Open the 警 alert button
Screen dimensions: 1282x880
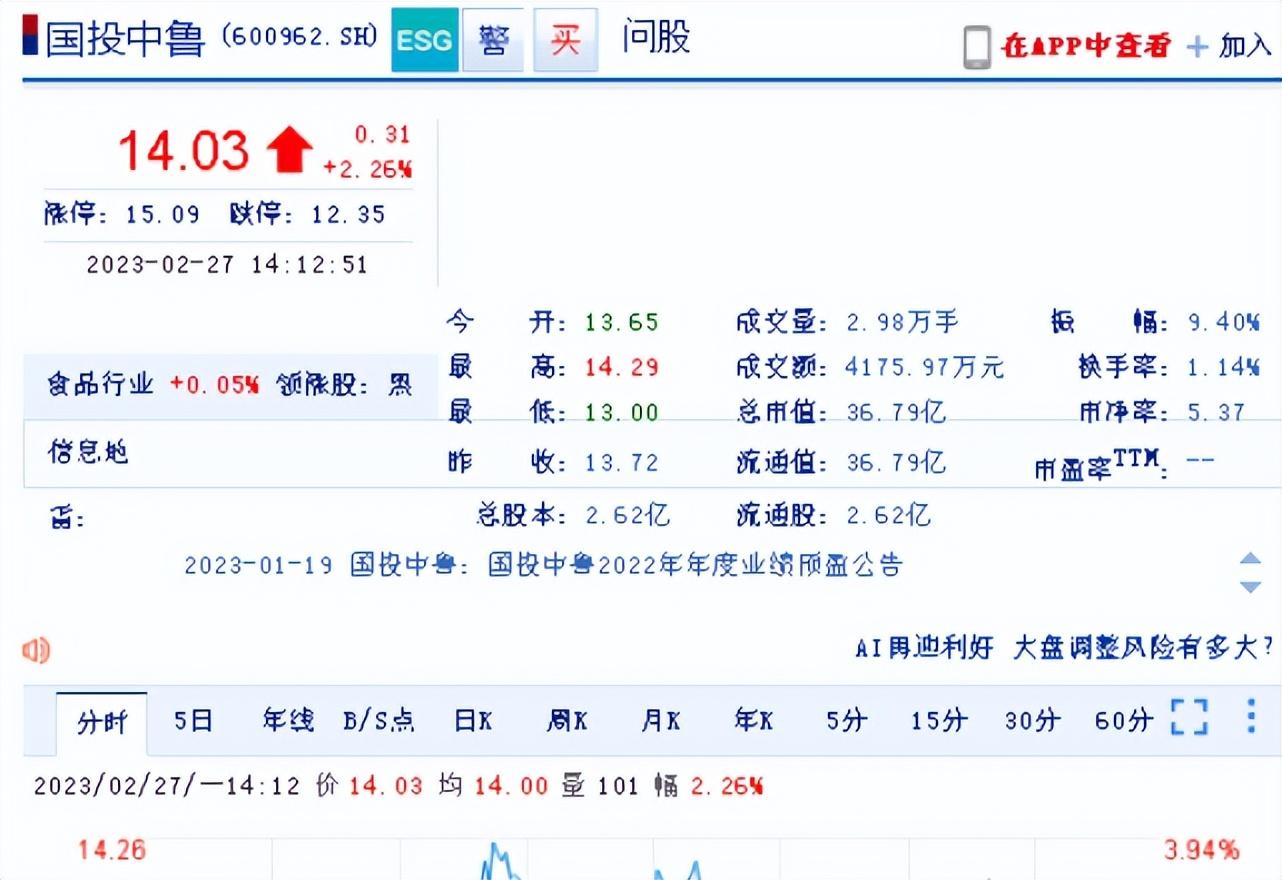(x=493, y=41)
